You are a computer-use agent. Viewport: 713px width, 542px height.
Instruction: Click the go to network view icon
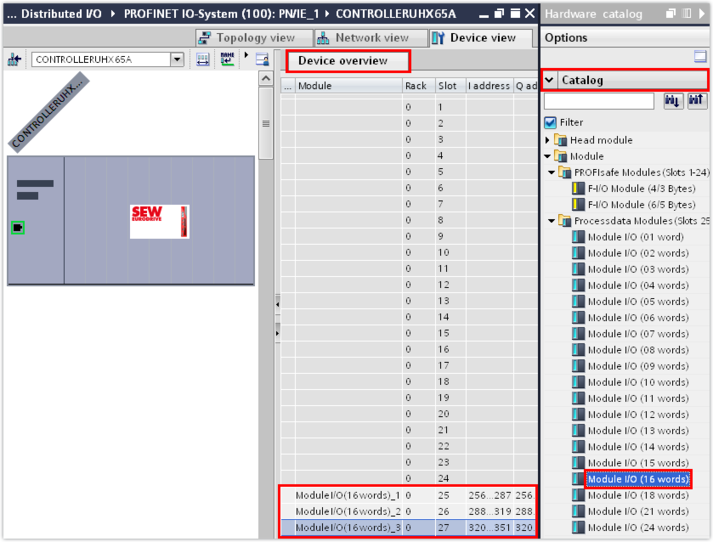coord(14,60)
